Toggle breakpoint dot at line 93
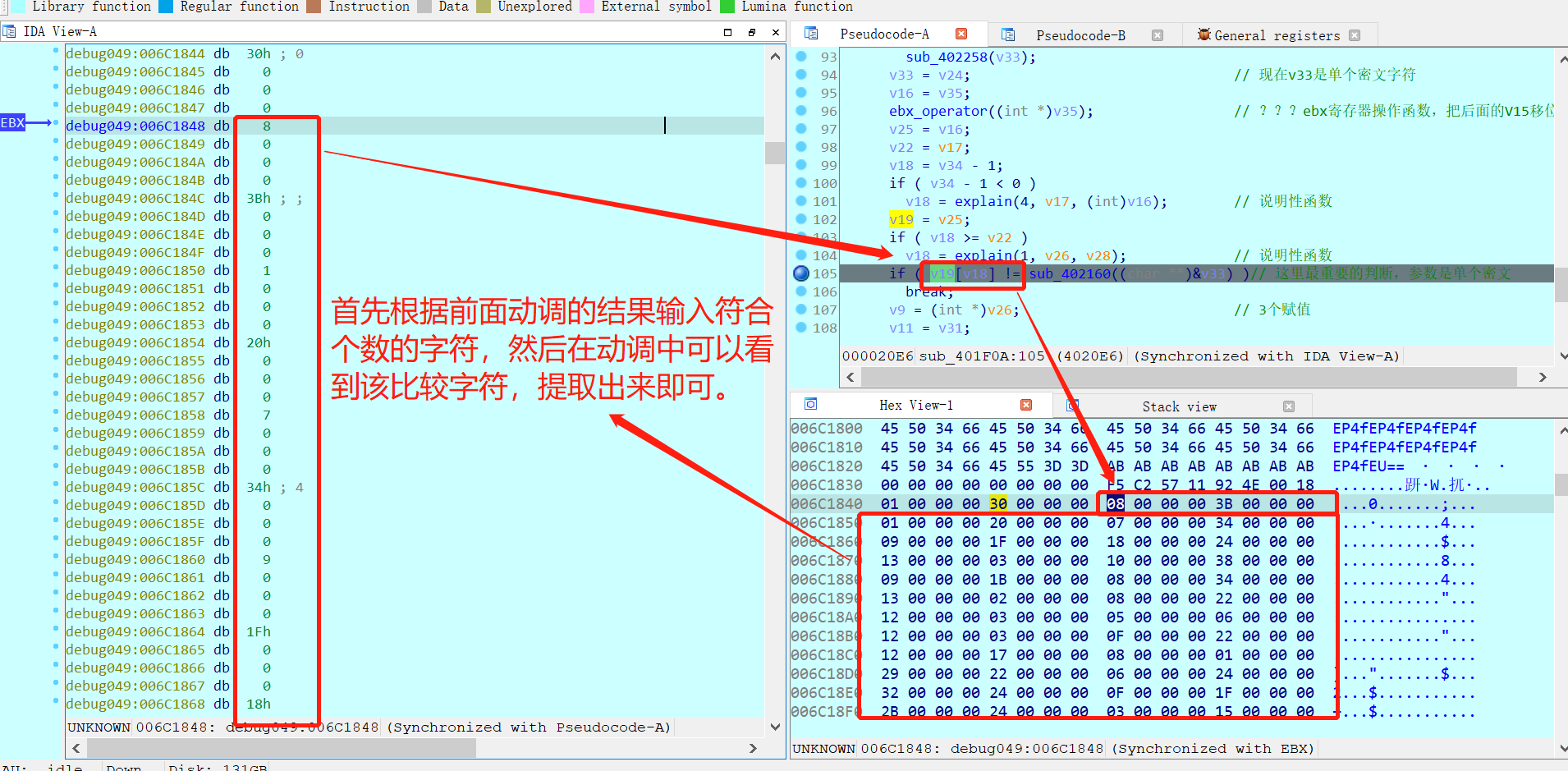The image size is (1568, 771). tap(801, 56)
